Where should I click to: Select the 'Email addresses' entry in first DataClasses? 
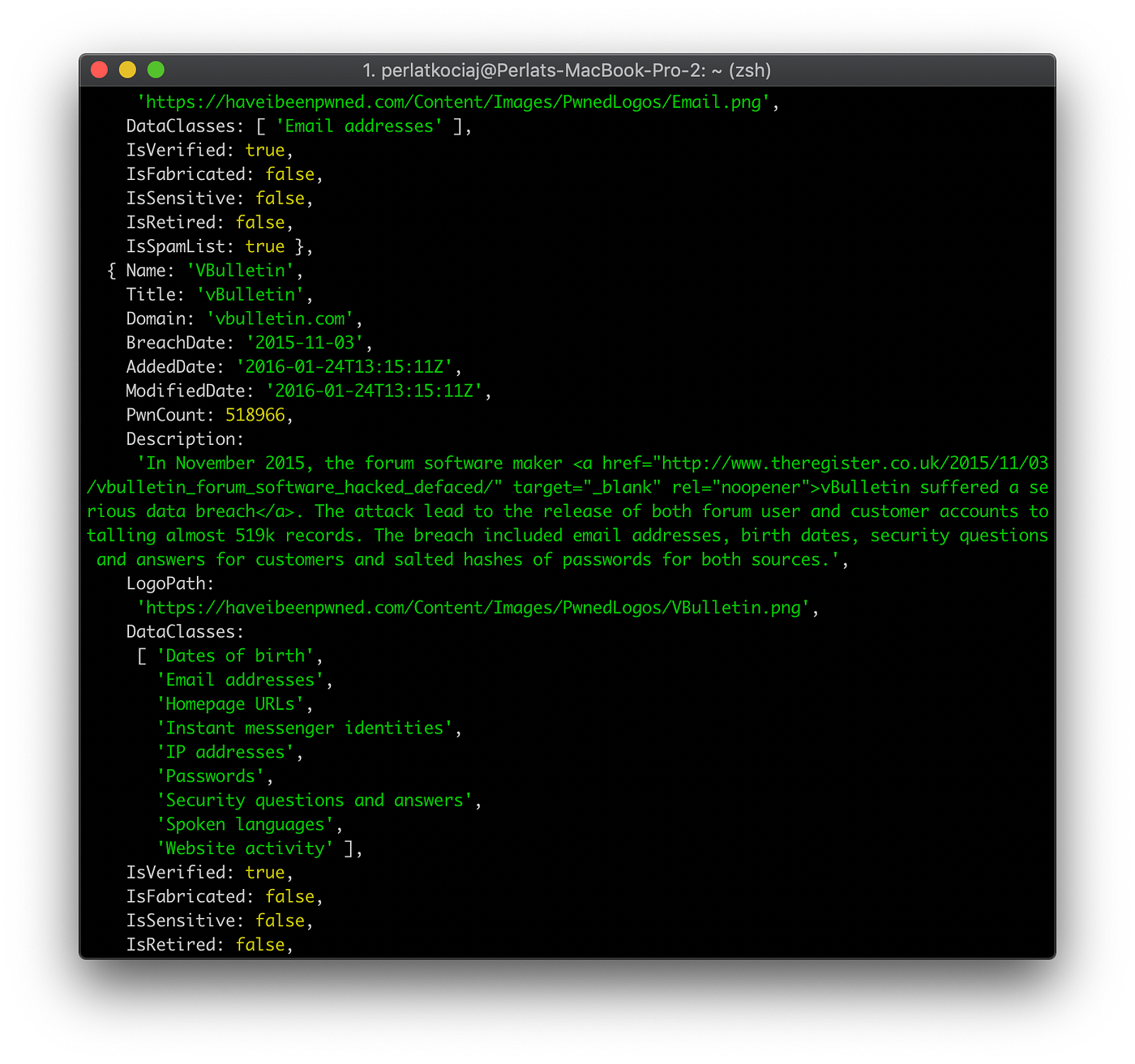(x=358, y=126)
